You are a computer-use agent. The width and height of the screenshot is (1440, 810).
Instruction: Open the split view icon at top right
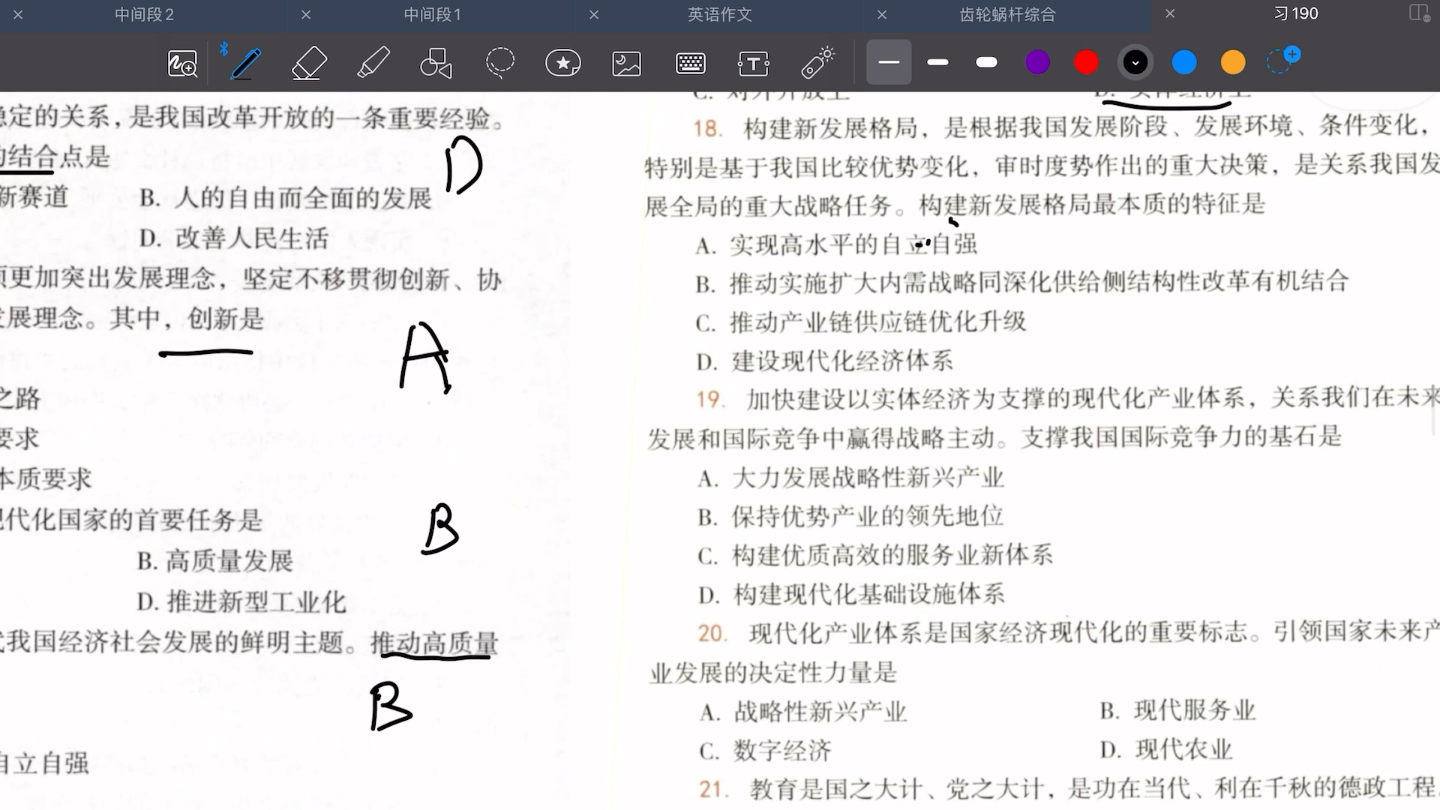(x=1419, y=13)
